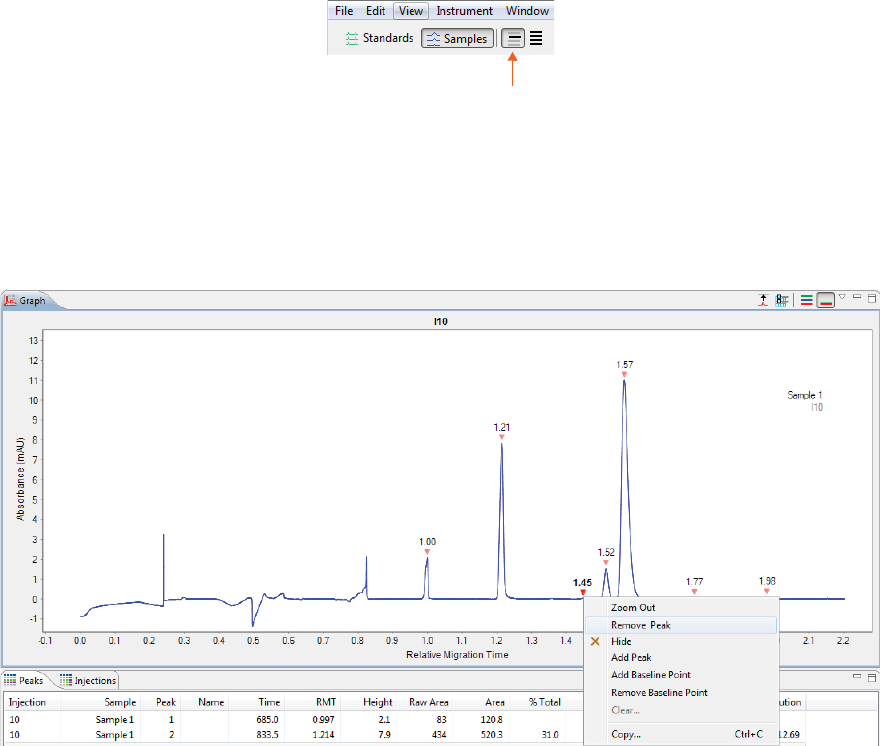The width and height of the screenshot is (880, 746).
Task: Open the Instrument menu
Action: click(464, 11)
